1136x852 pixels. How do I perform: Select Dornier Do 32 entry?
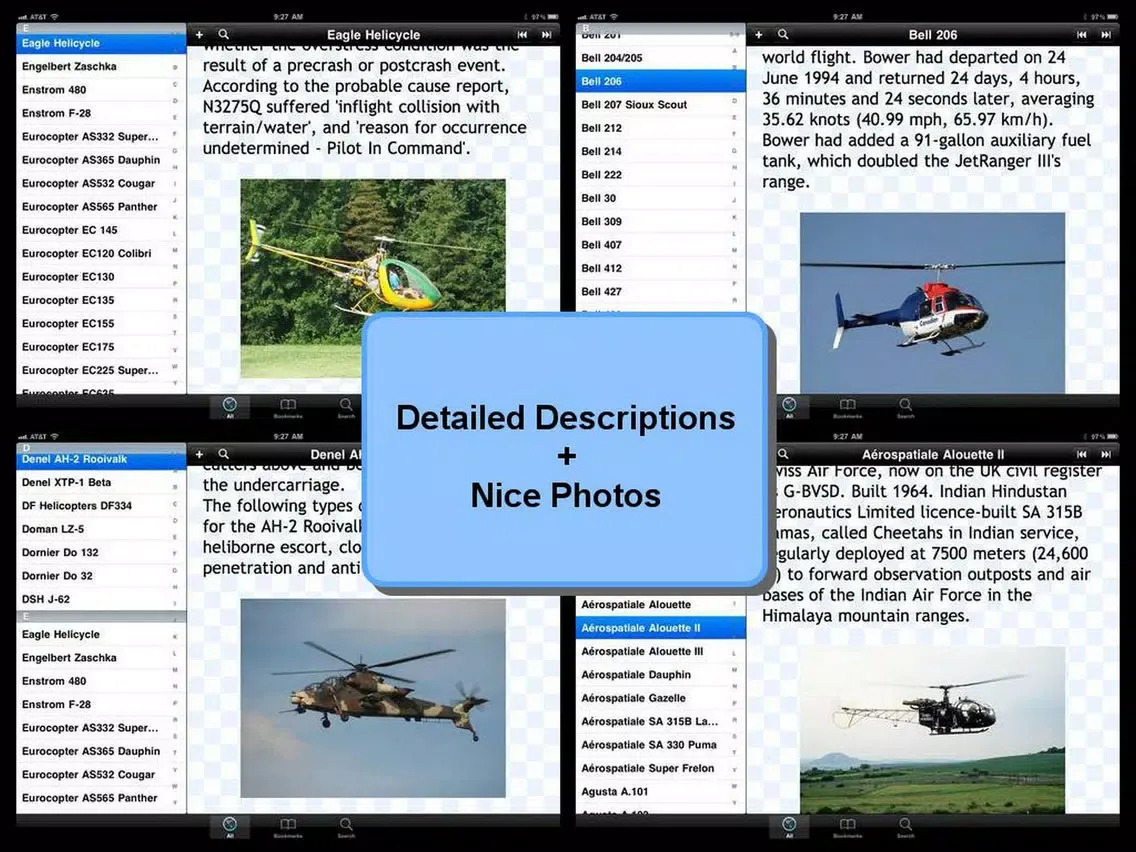pos(101,576)
